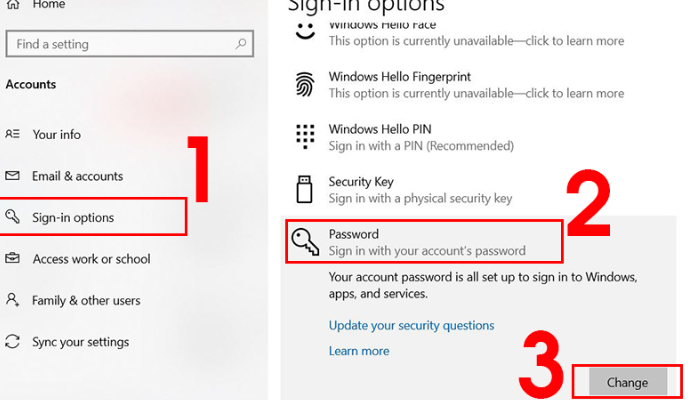The image size is (700, 400).
Task: Click the Password key icon
Action: 305,241
